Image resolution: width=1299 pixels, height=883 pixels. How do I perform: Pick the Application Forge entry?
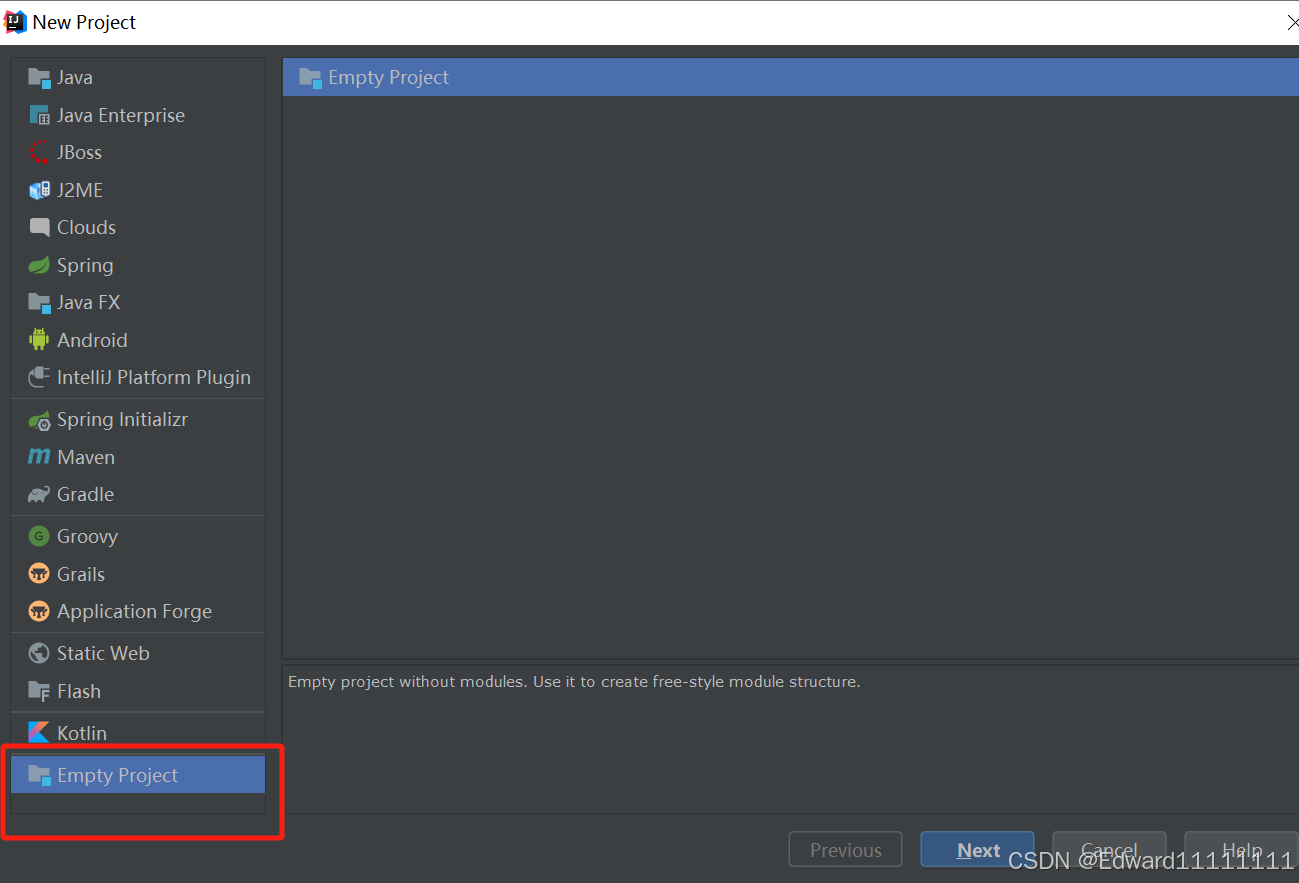138,611
